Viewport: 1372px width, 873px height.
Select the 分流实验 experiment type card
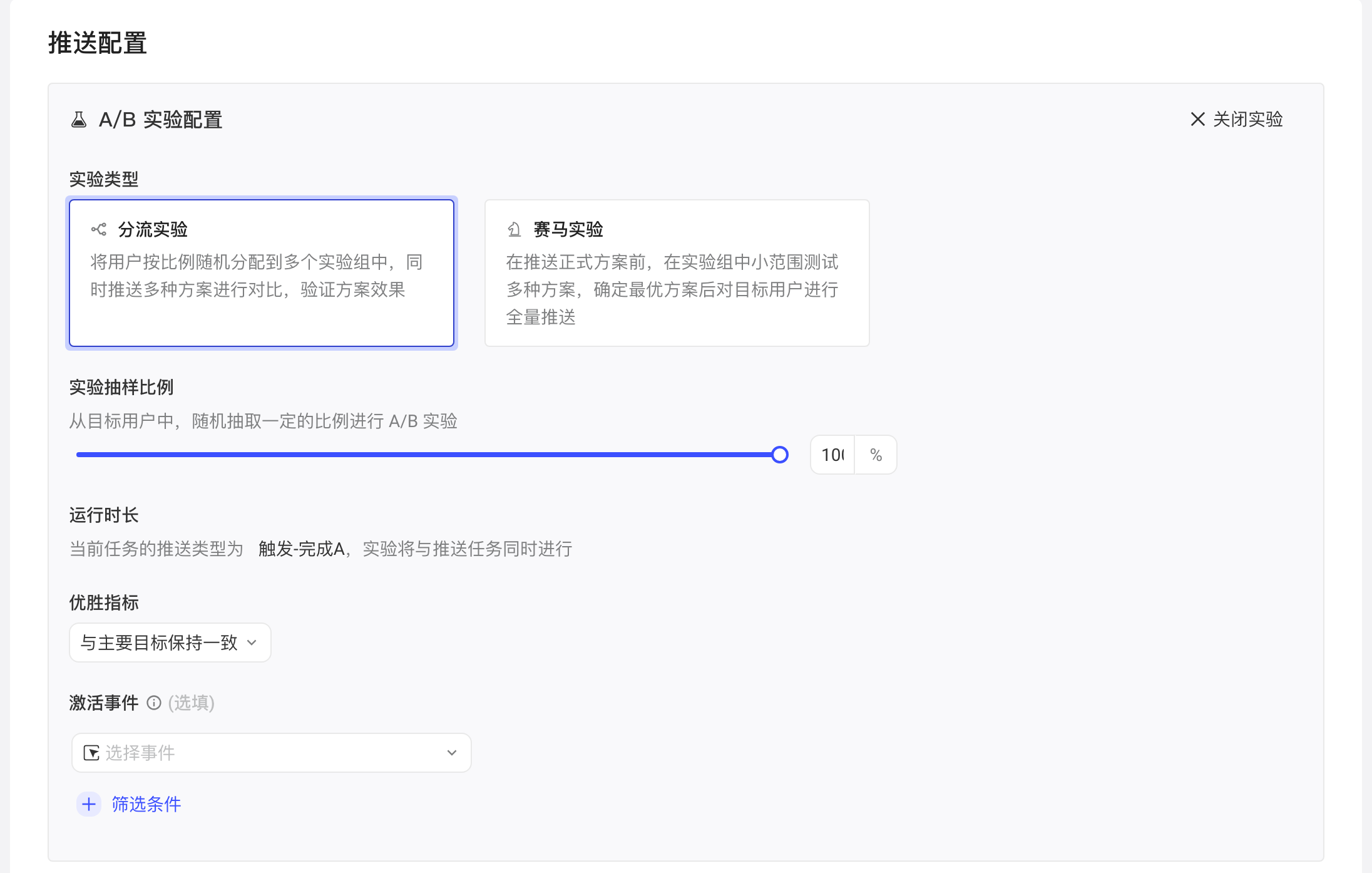tap(262, 273)
